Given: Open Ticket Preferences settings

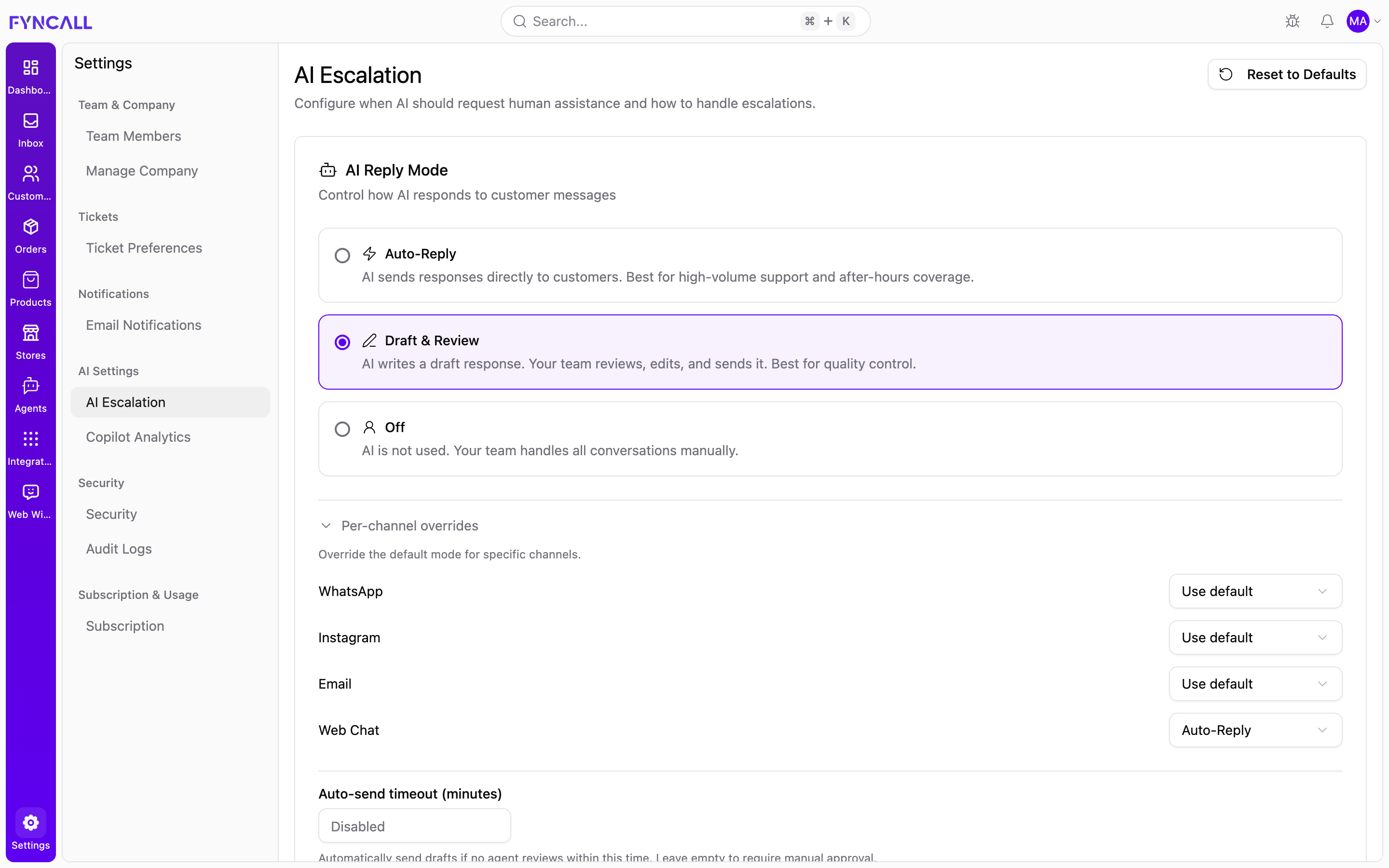Looking at the screenshot, I should [x=170, y=248].
